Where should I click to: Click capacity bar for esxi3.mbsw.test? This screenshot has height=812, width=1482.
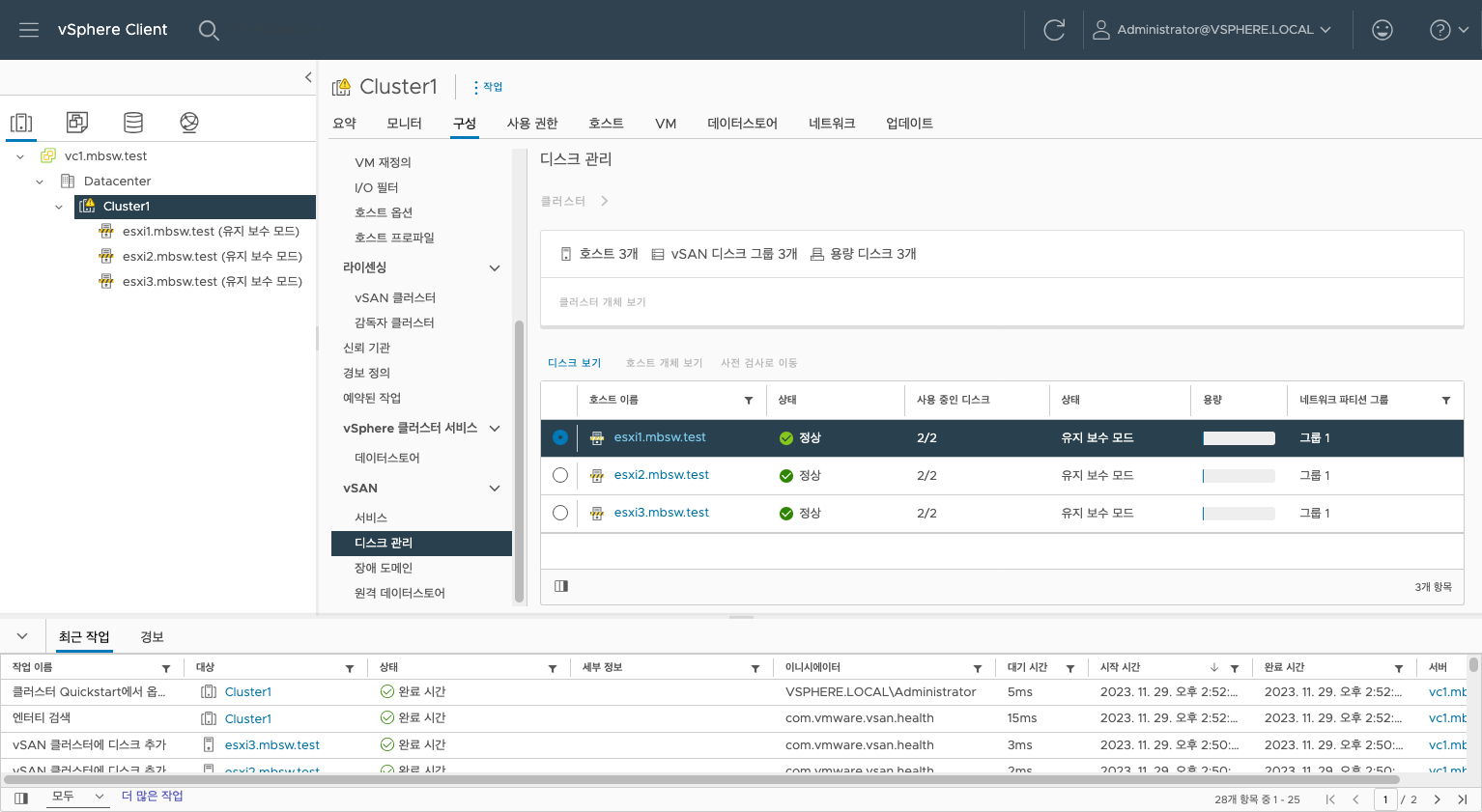click(x=1239, y=514)
